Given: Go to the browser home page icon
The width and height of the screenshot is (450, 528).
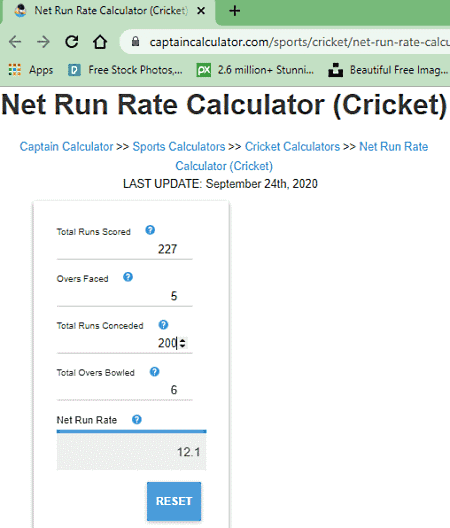Looking at the screenshot, I should pos(100,42).
